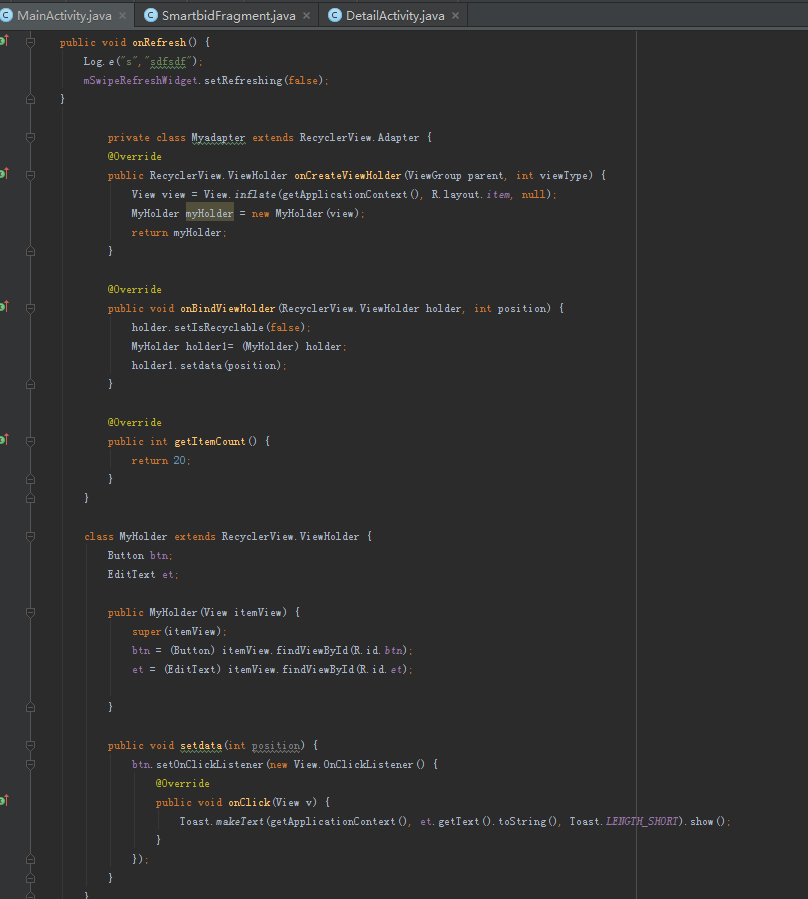Click the MainActivity.java class file icon
The height and width of the screenshot is (899, 808).
pyautogui.click(x=7, y=15)
